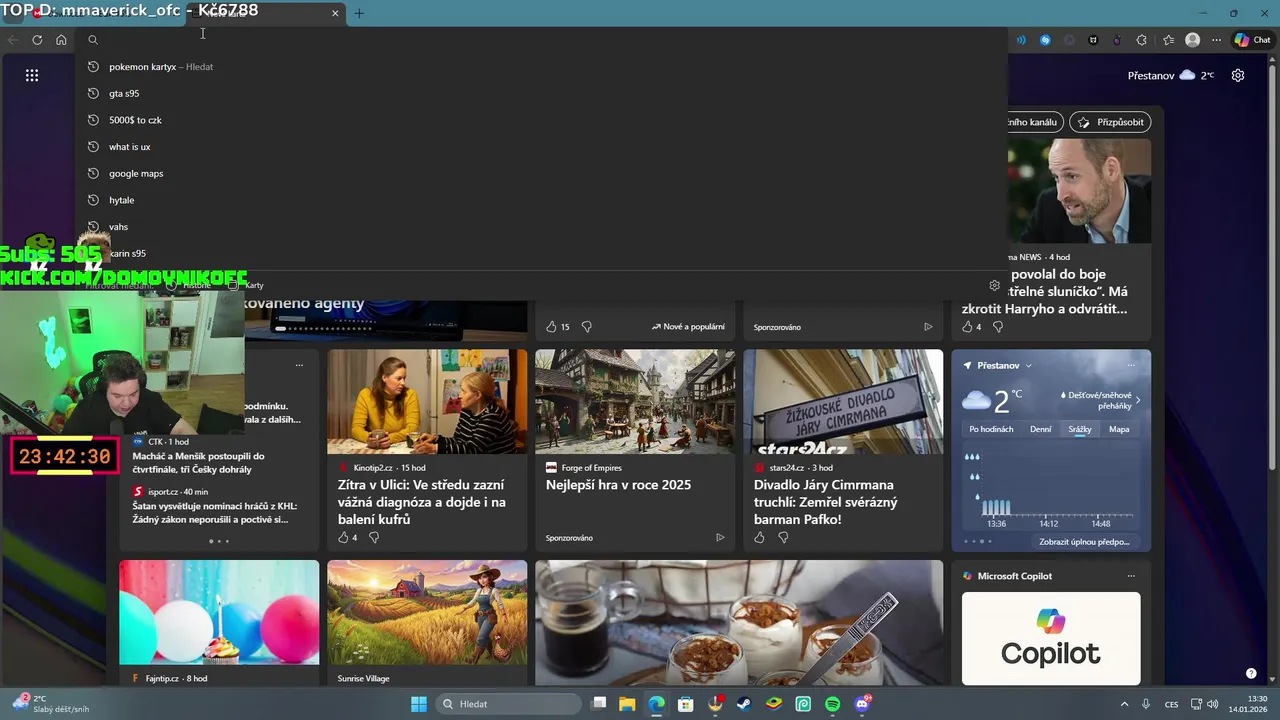This screenshot has height=720, width=1280.
Task: Click Zobrazit úplnou předpověď link
Action: pos(1084,542)
